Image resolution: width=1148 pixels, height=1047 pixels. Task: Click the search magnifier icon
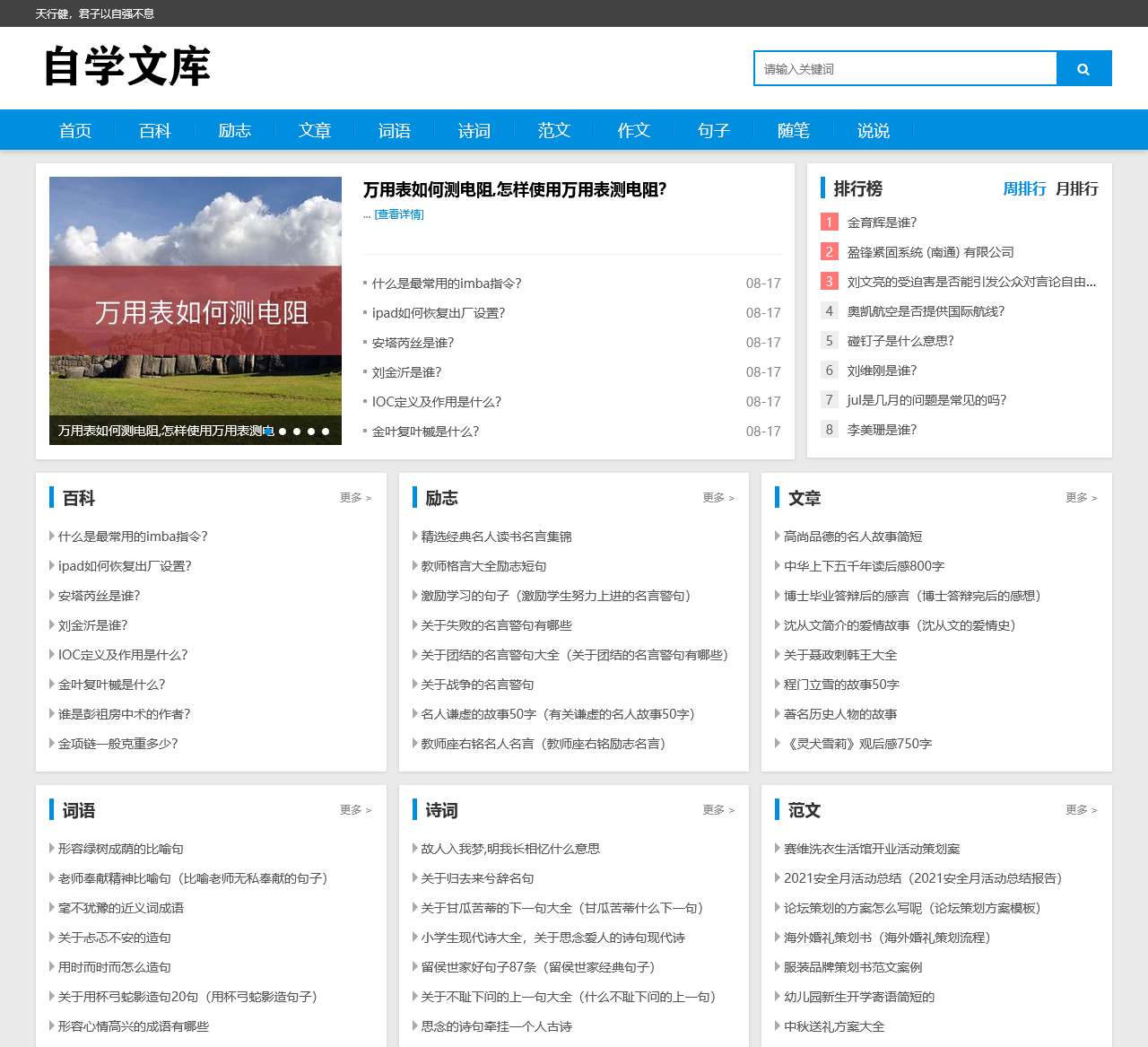tap(1083, 67)
